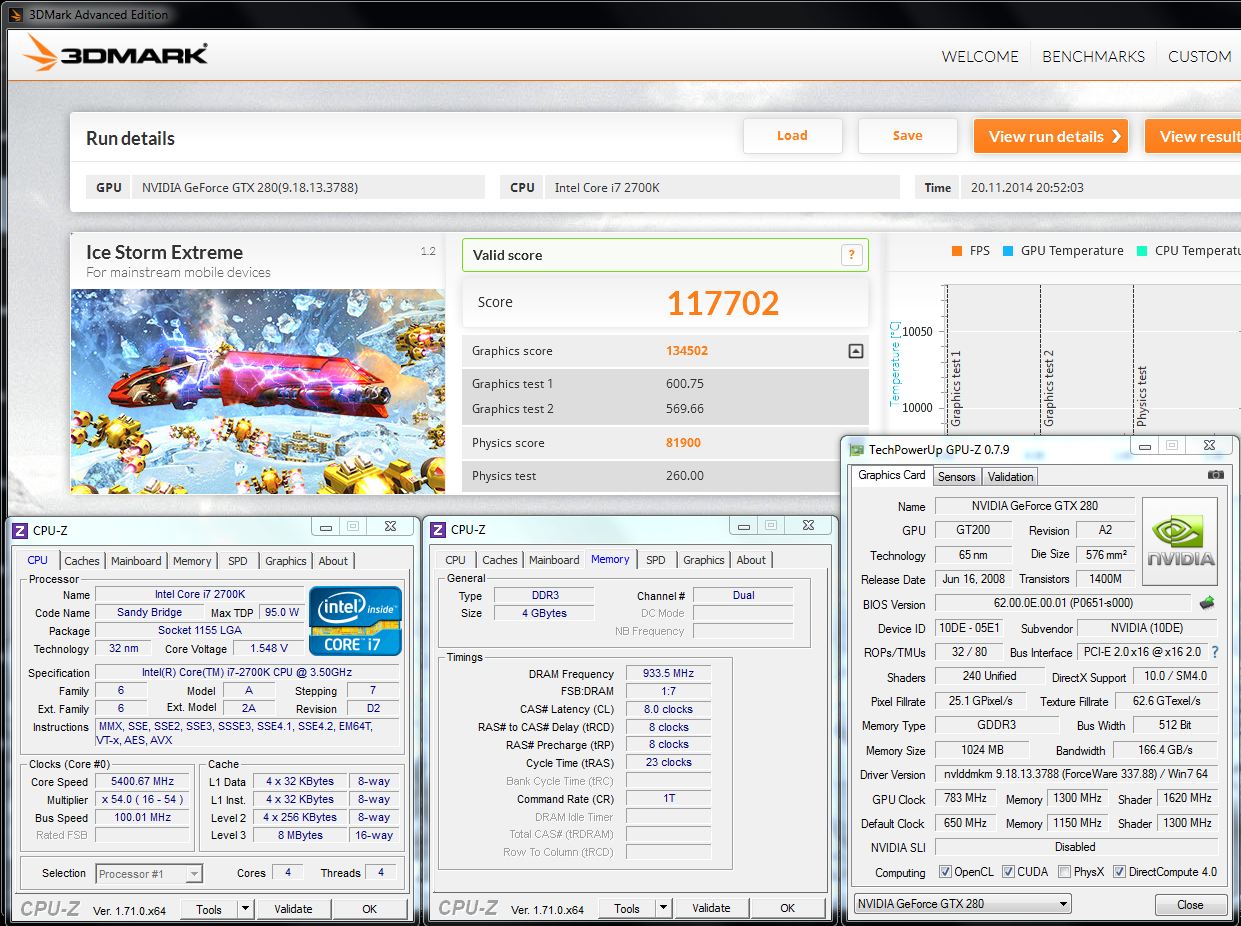Click the Ice Storm Extreme preview image

258,391
